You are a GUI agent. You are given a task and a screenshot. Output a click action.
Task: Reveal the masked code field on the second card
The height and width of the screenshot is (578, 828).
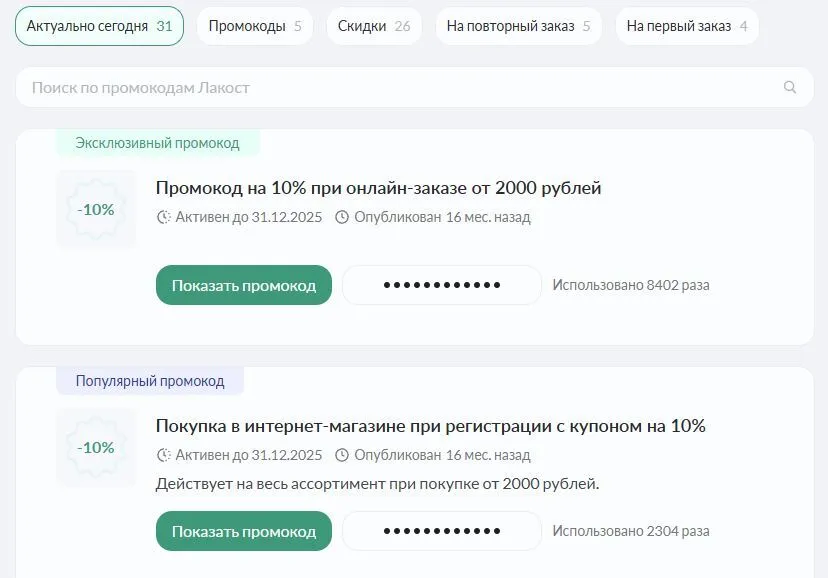pos(441,530)
